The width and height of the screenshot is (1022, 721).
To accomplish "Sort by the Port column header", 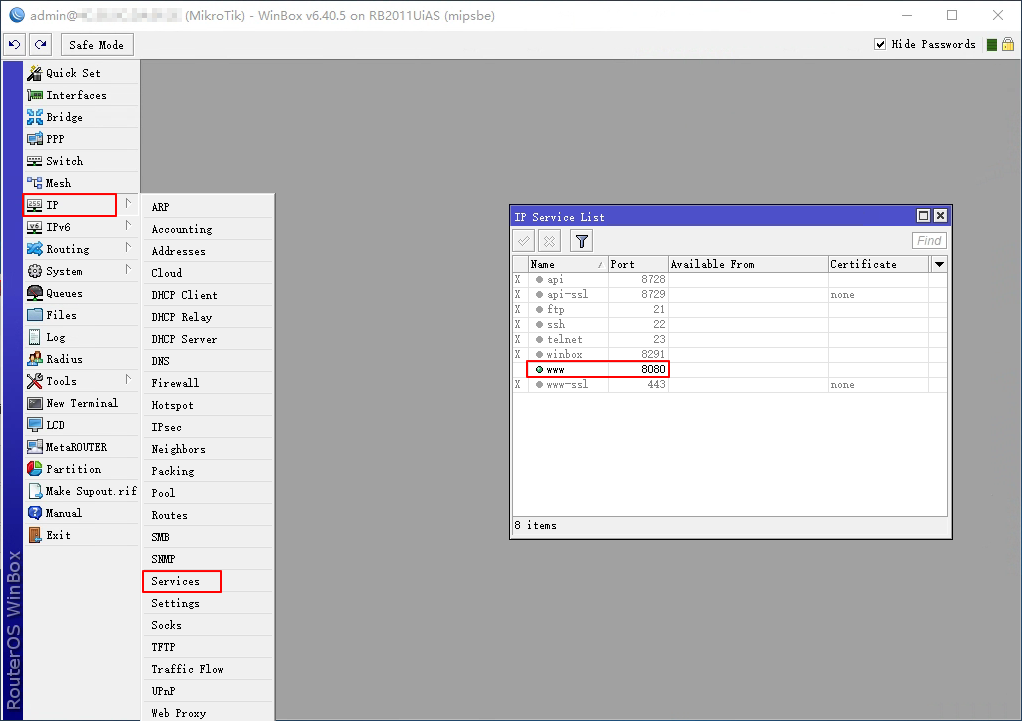I will click(x=639, y=264).
